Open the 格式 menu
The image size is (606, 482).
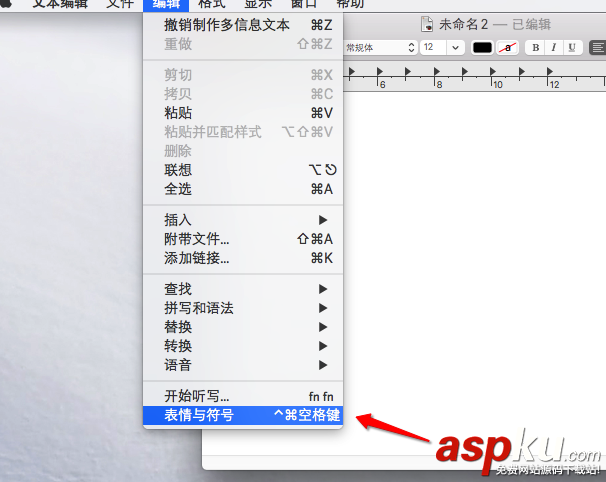pyautogui.click(x=211, y=4)
